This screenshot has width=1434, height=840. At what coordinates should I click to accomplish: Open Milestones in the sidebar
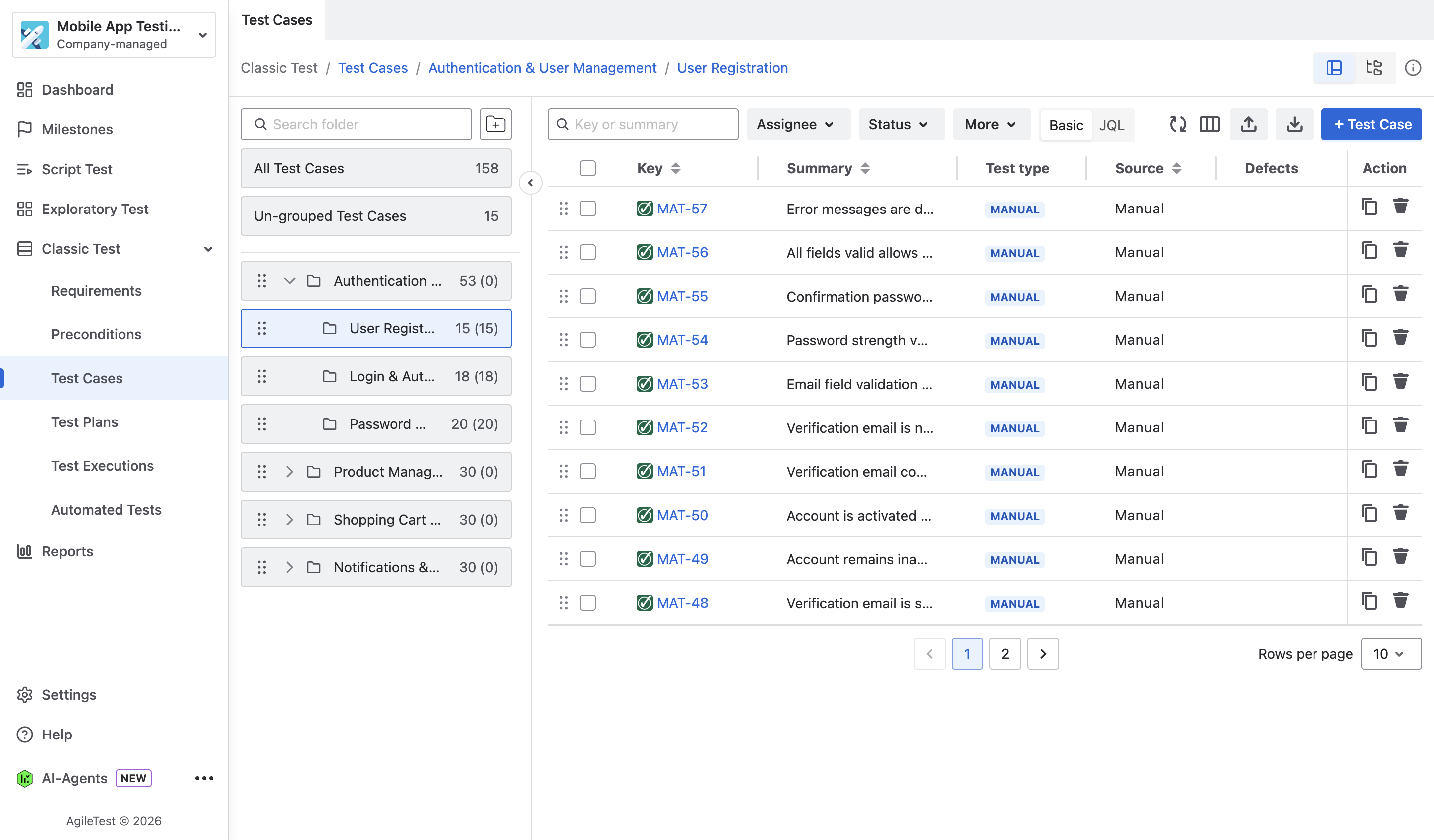(77, 130)
